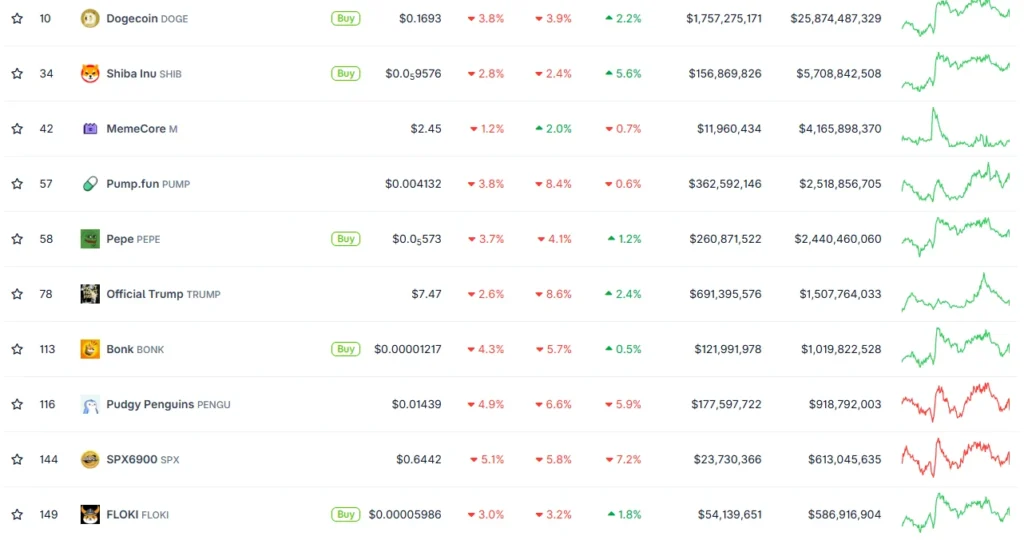Open the Shiba Inu coin name link
Image resolution: width=1024 pixels, height=540 pixels.
pos(131,74)
